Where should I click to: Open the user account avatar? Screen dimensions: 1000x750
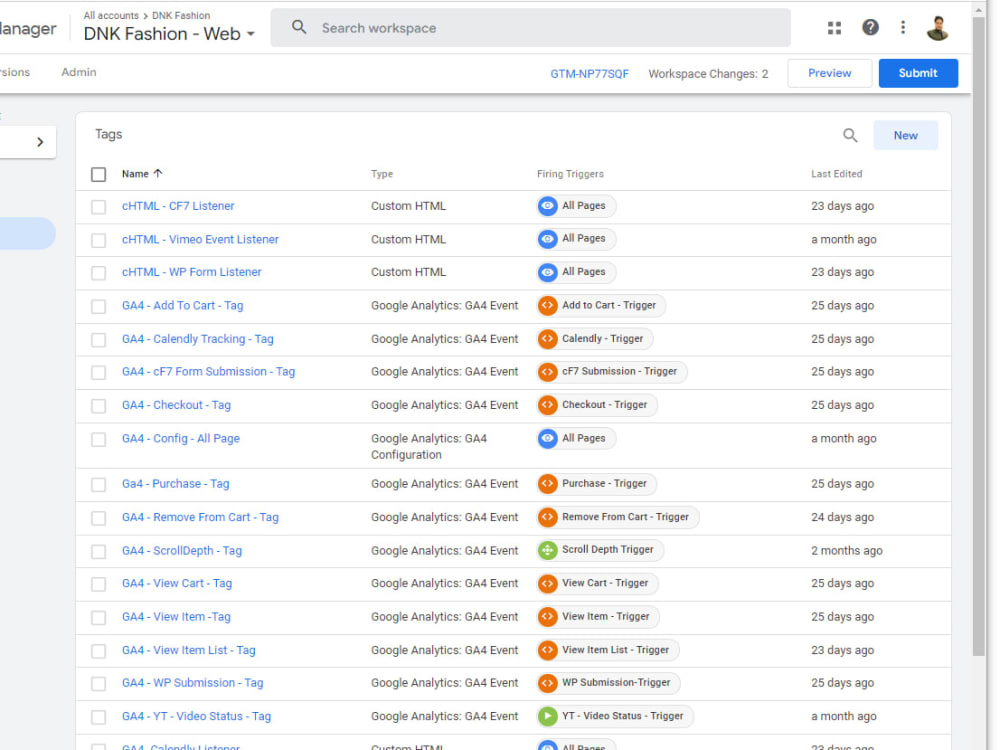click(938, 28)
